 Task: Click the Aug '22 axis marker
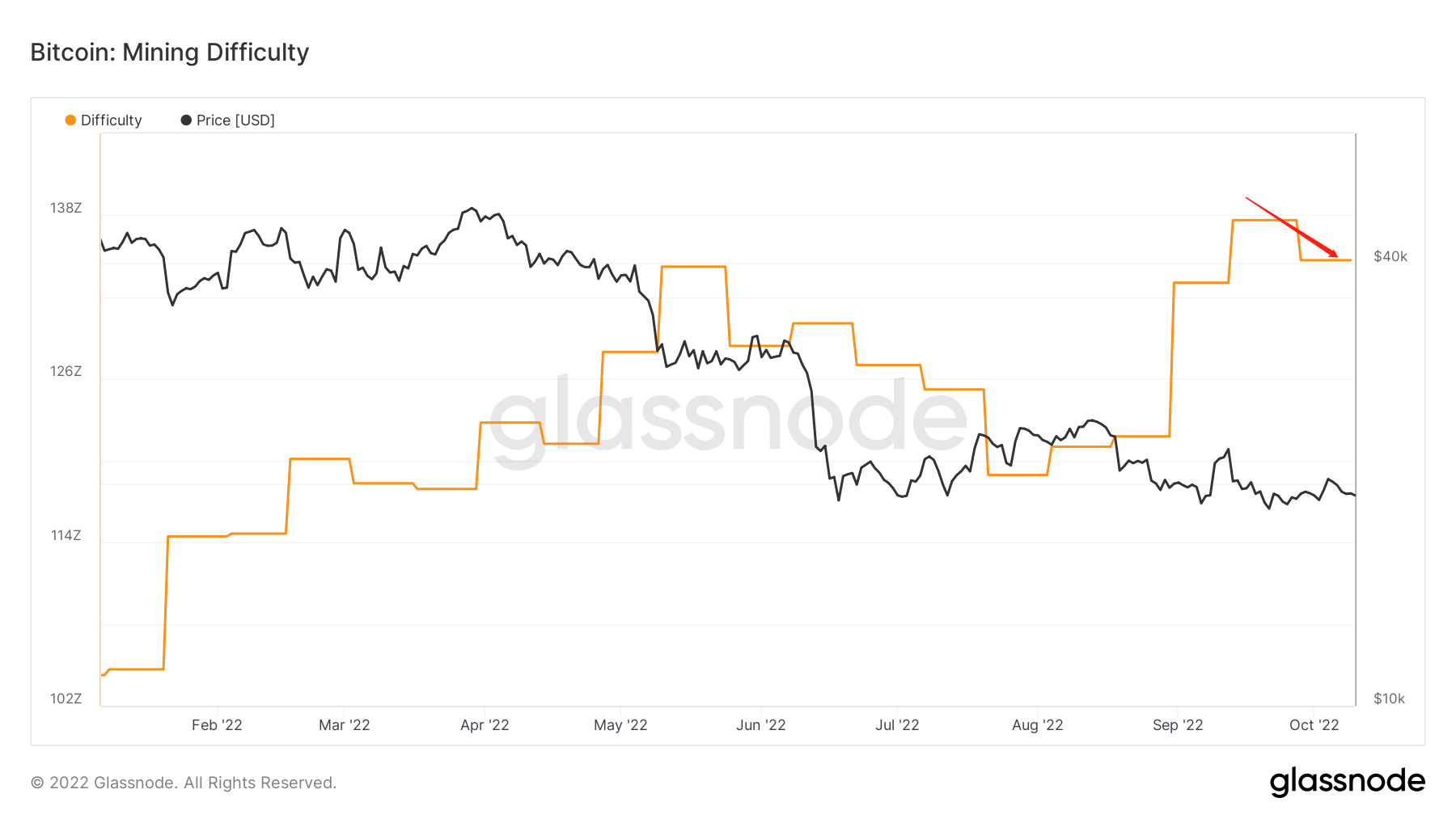(x=1038, y=725)
